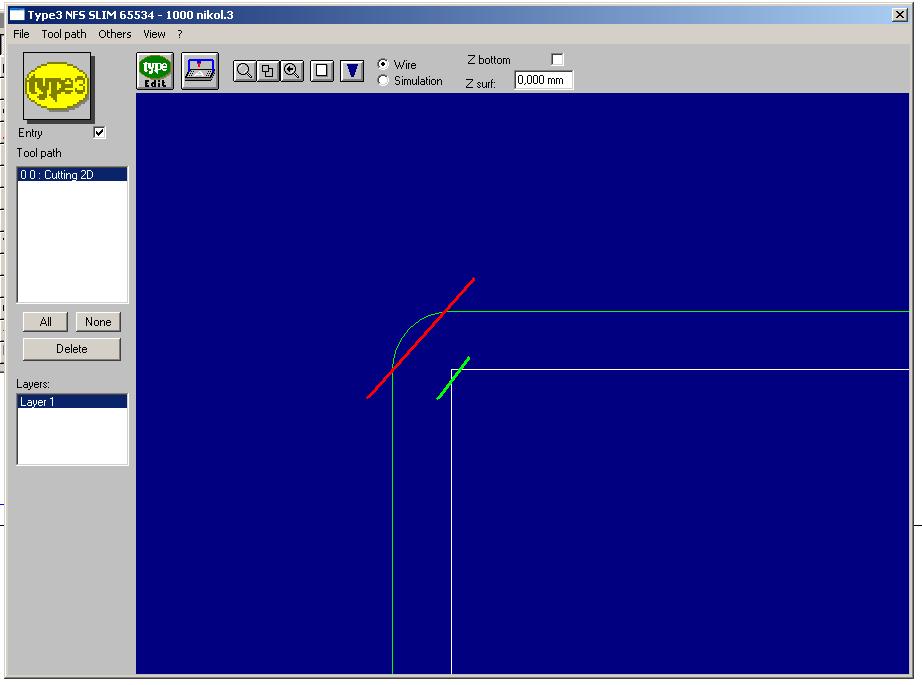Enable the Z bottom checkbox

click(557, 59)
